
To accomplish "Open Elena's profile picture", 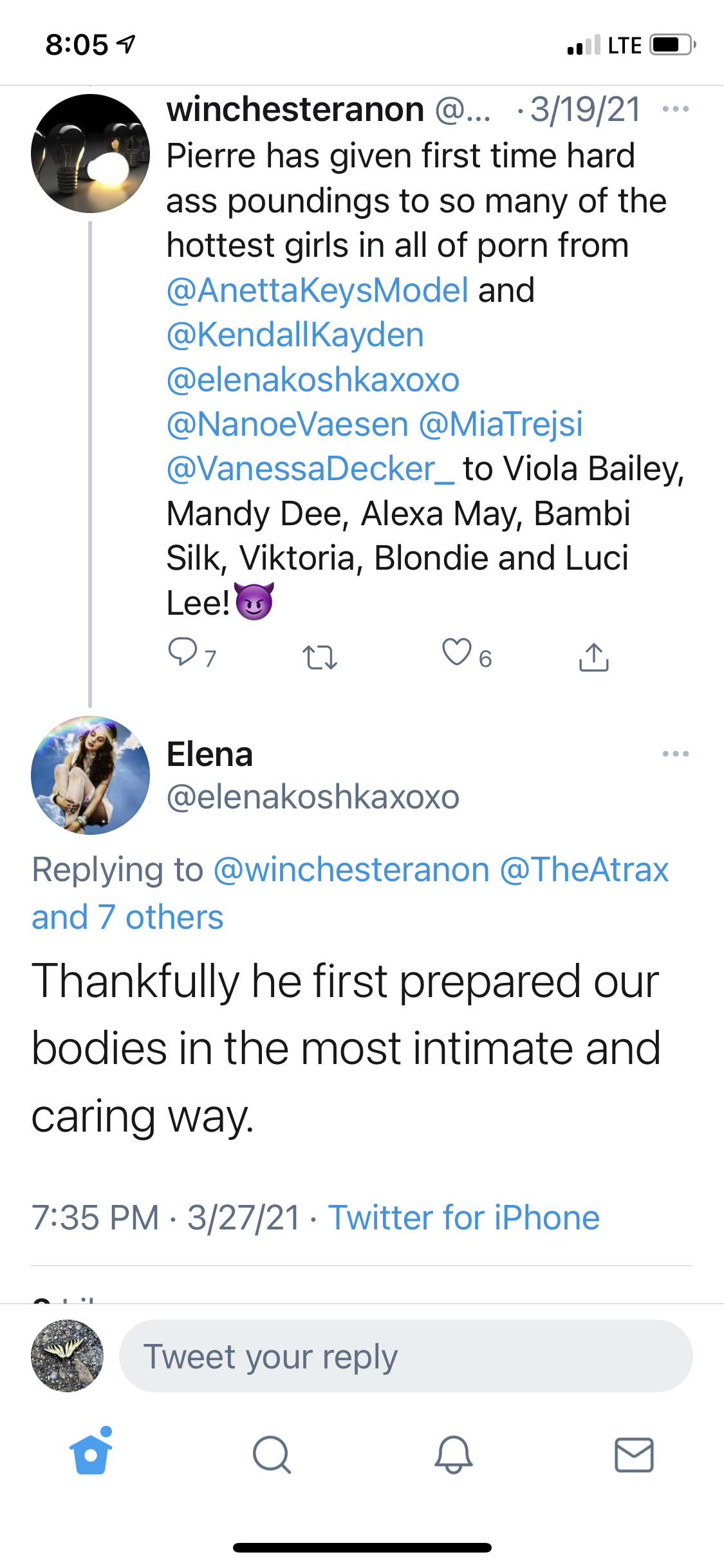I will (90, 775).
